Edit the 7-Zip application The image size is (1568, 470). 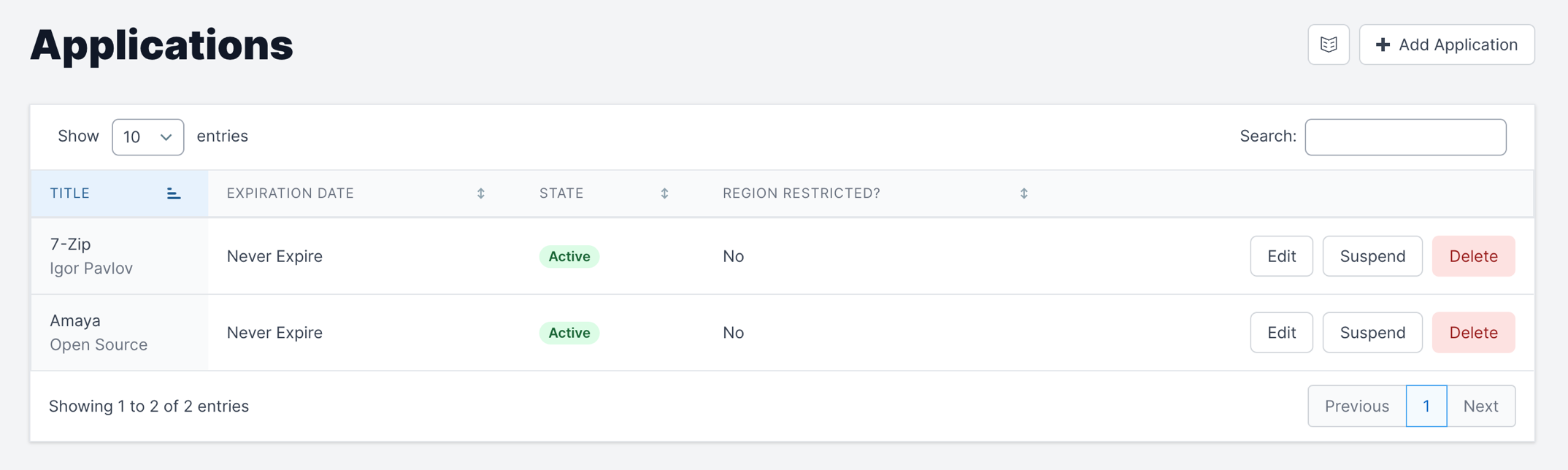point(1281,256)
